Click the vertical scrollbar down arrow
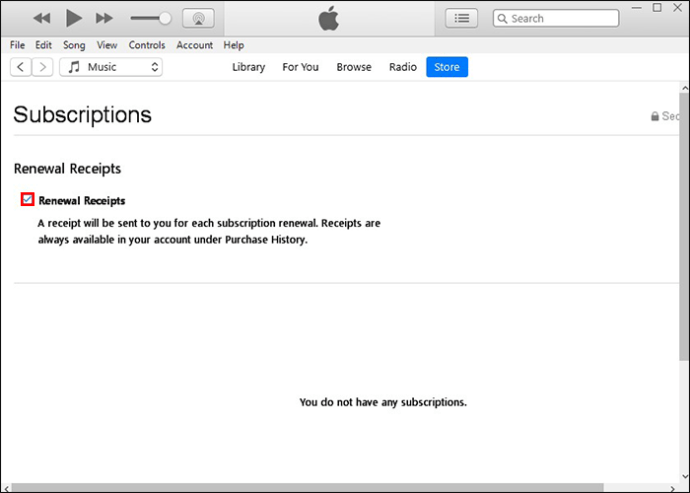The image size is (690, 493). click(685, 477)
